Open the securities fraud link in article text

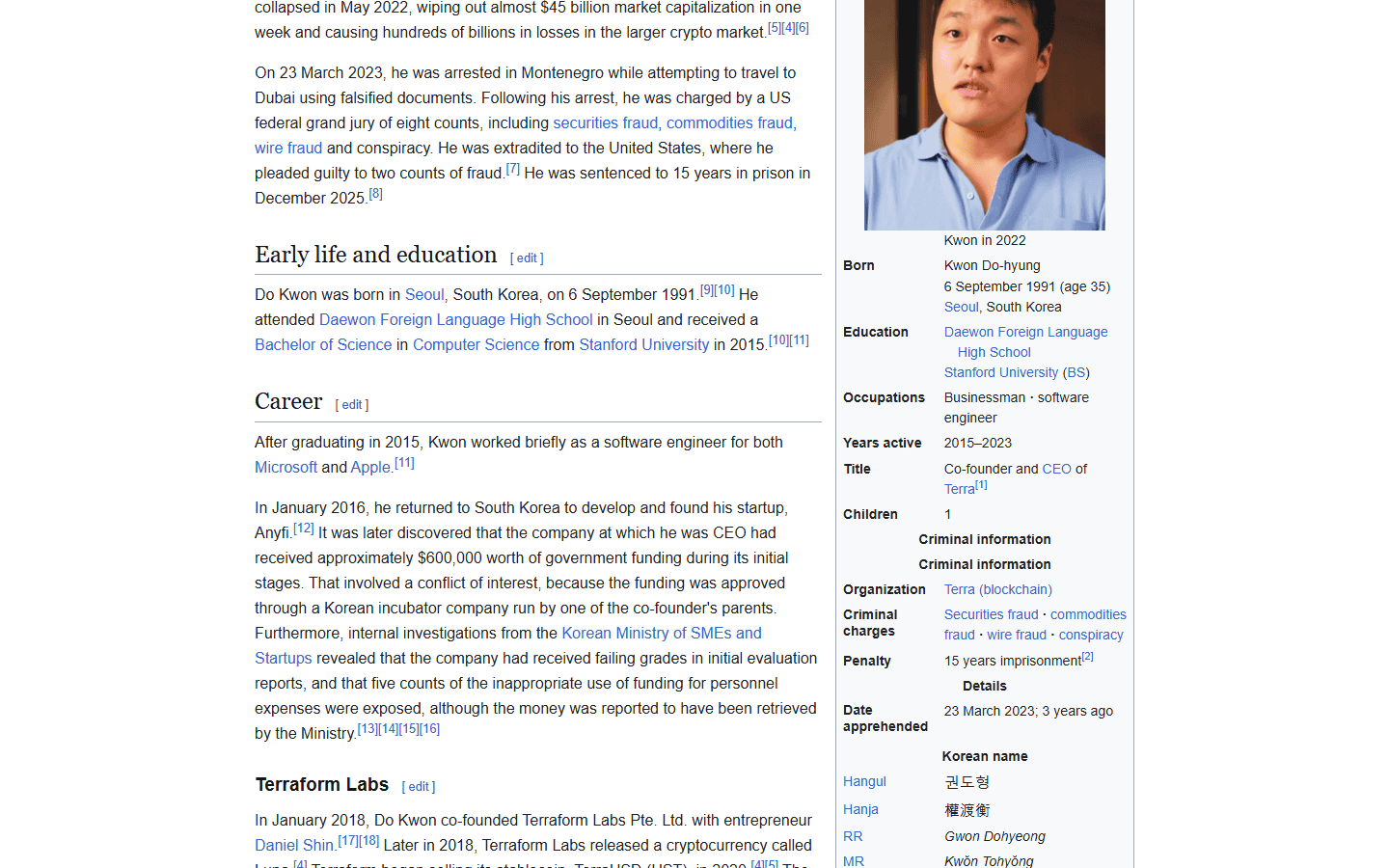tap(605, 122)
